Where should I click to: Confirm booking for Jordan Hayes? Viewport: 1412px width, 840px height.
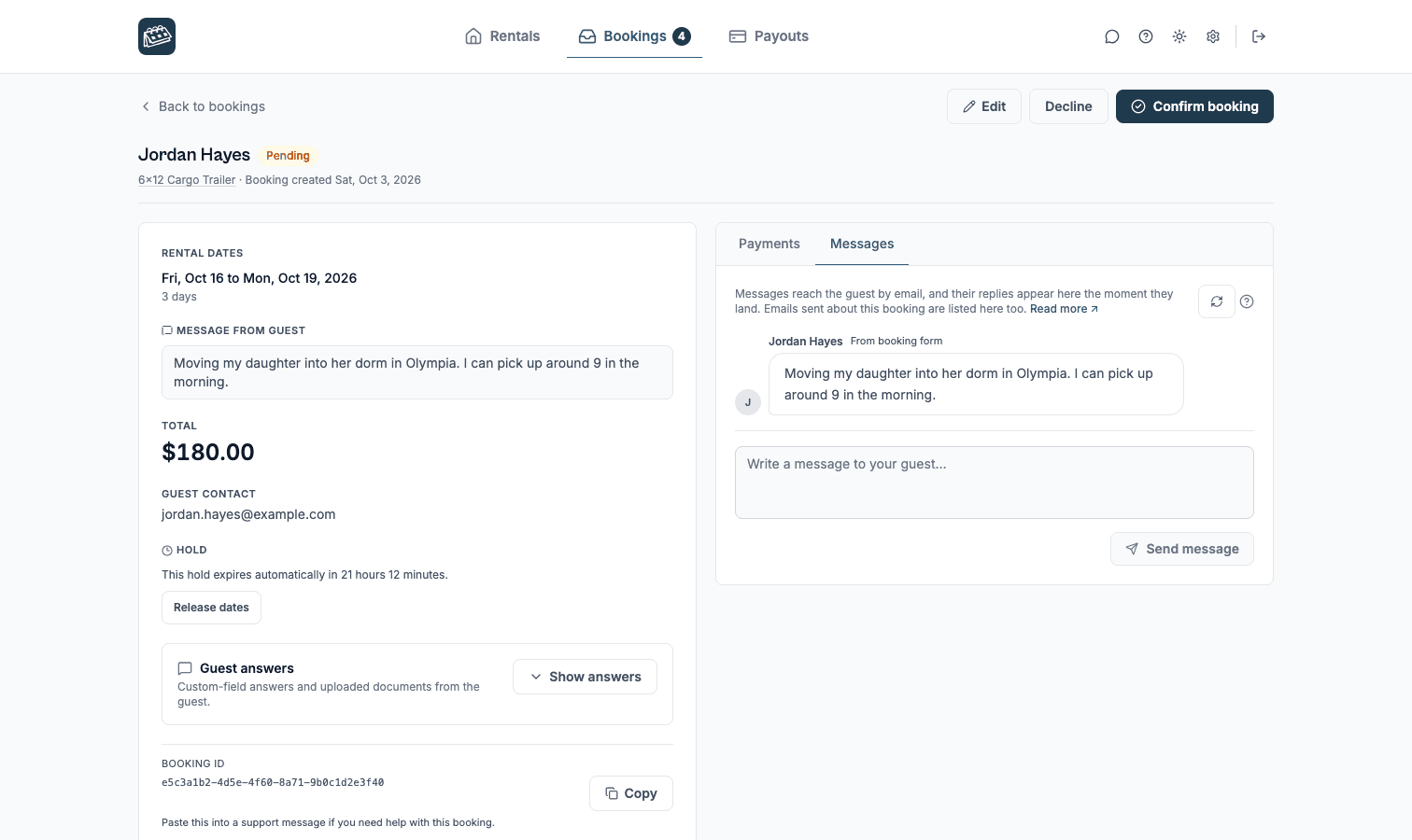1194,106
